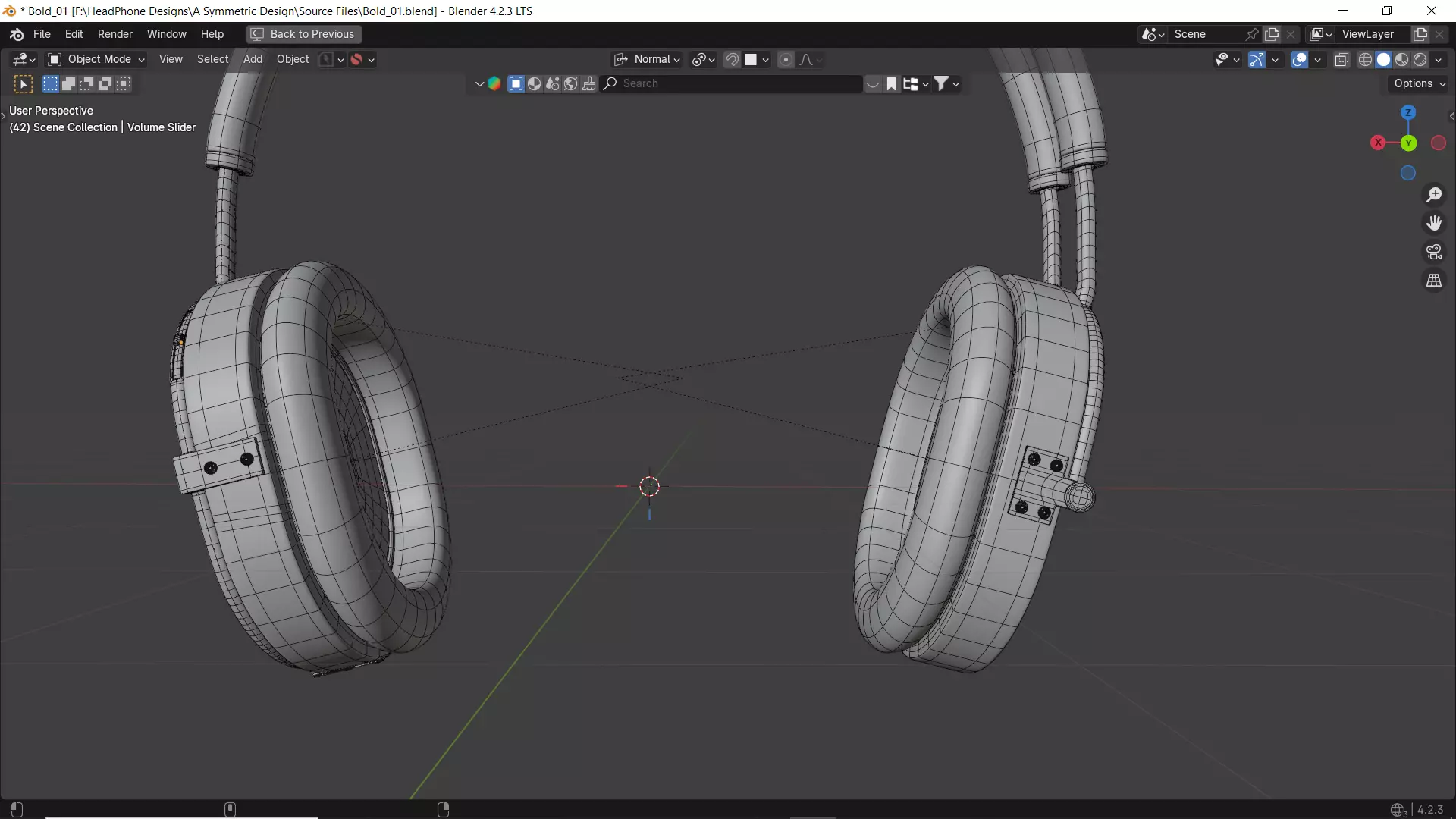This screenshot has width=1456, height=819.
Task: Click the blue Z axis gizmo circle
Action: [x=1408, y=112]
